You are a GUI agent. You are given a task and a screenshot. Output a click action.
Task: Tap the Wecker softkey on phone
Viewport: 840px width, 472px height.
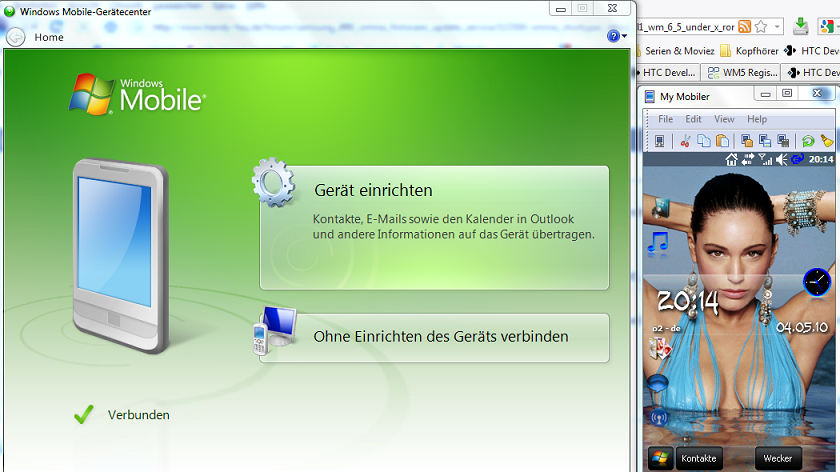(778, 459)
